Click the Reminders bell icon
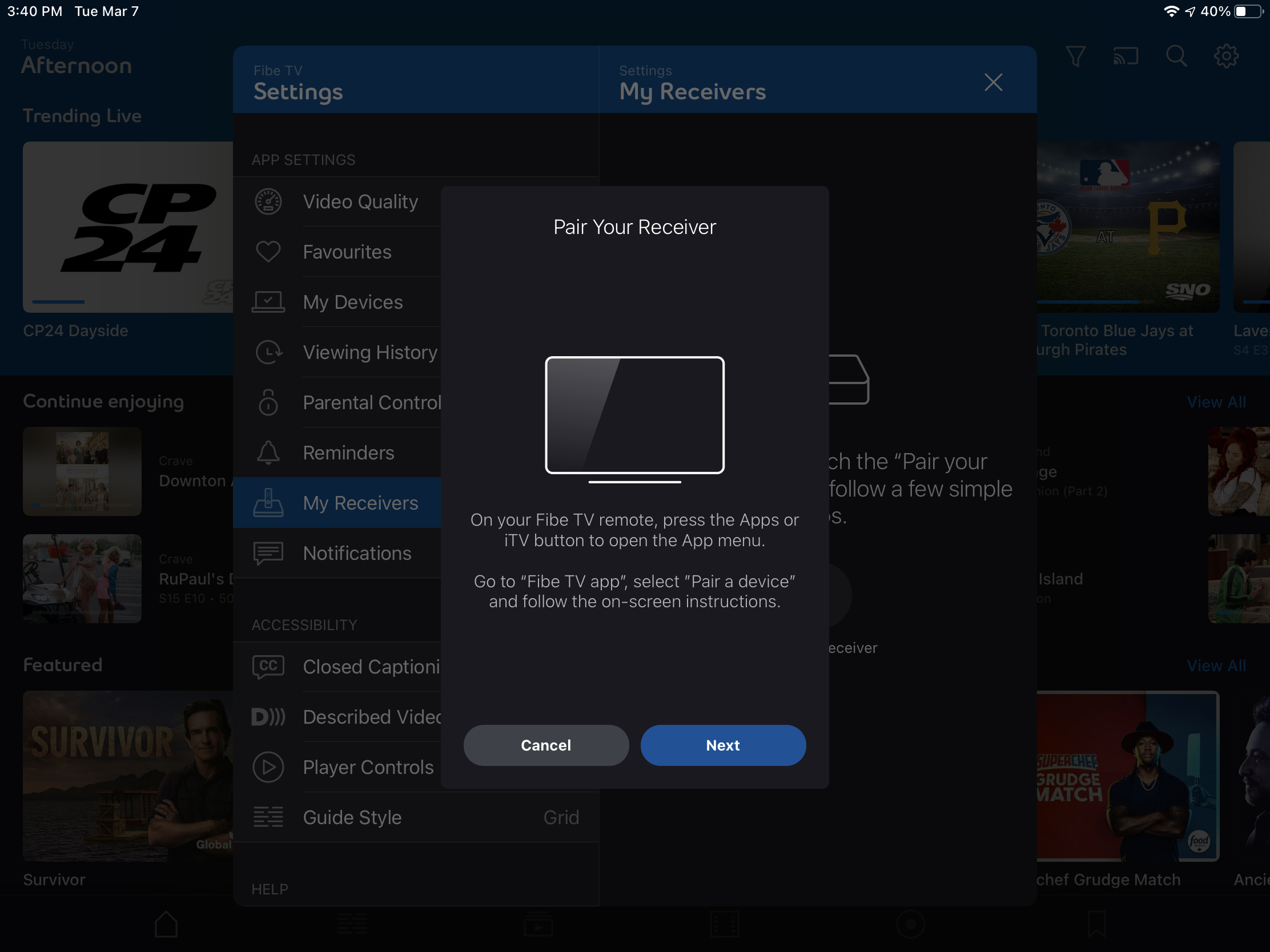Screen dimensions: 1270x952 click(268, 453)
